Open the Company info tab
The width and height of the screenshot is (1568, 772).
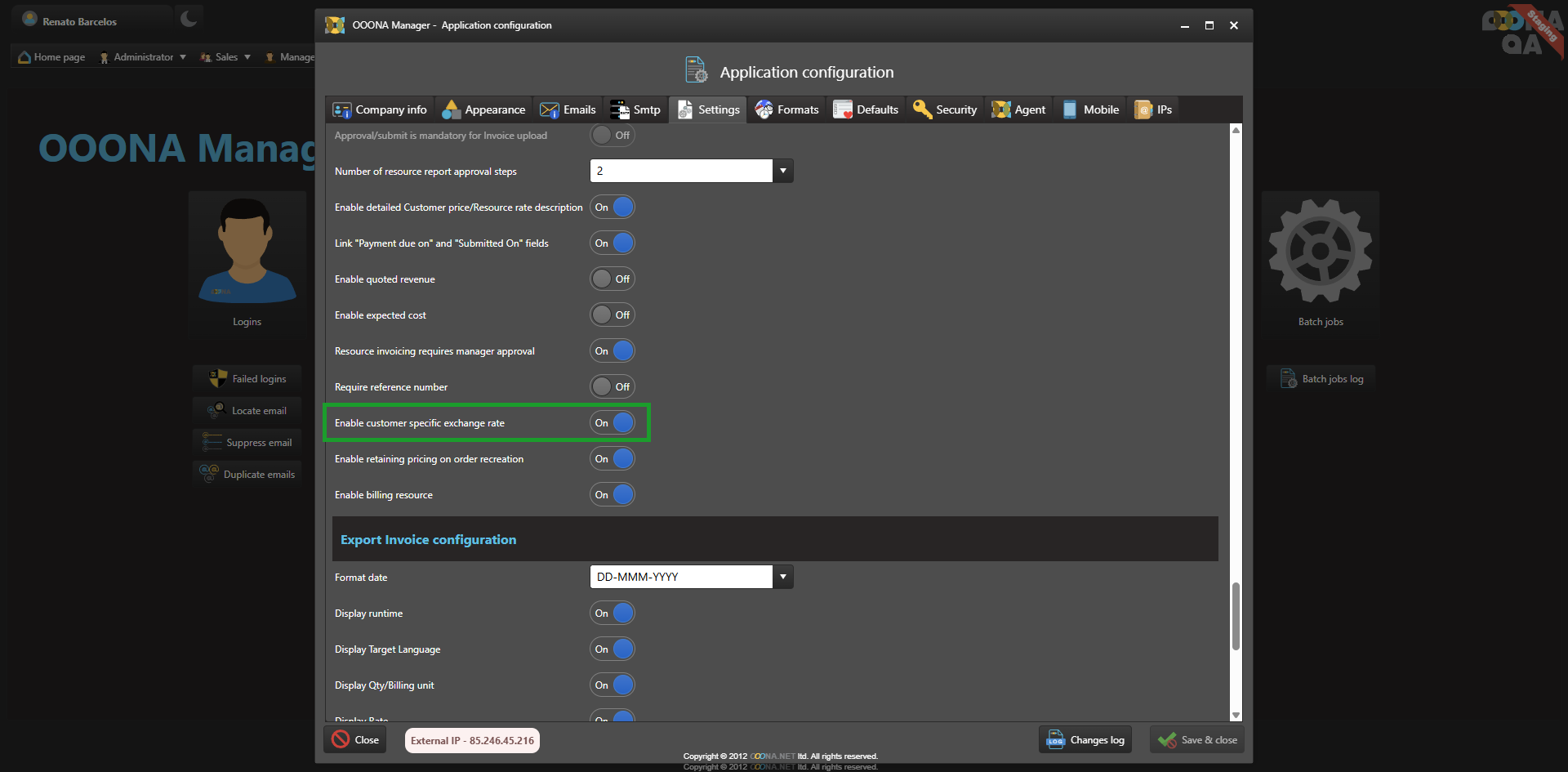click(380, 109)
